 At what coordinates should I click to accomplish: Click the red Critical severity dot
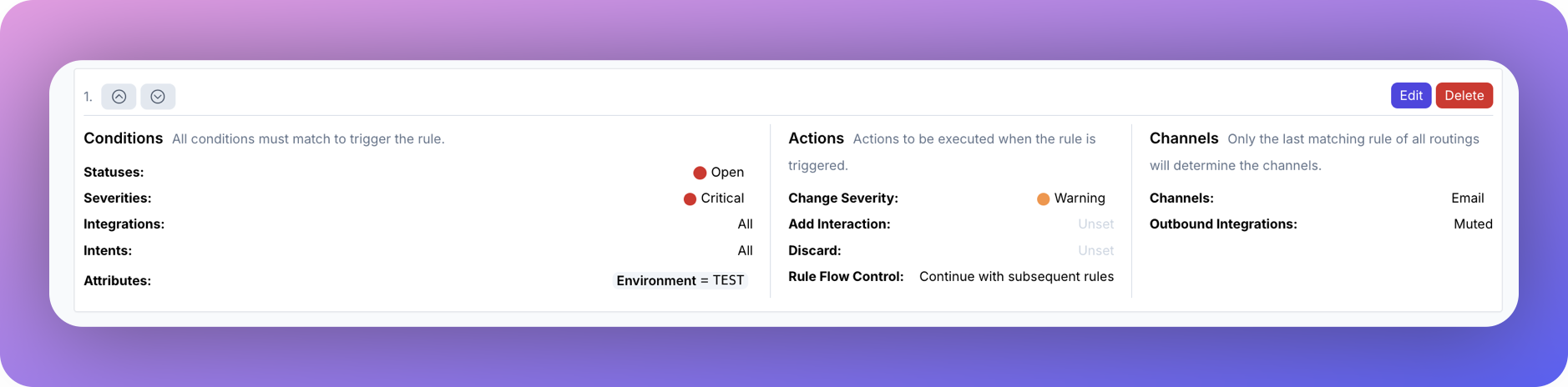(x=690, y=199)
